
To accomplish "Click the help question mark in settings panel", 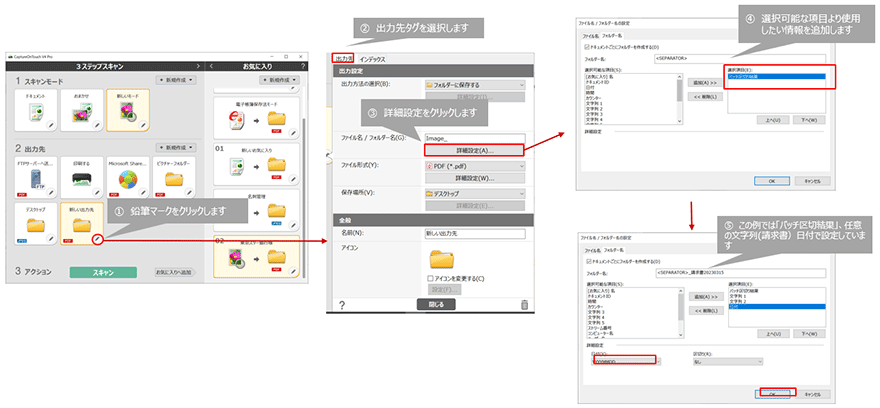I will pyautogui.click(x=341, y=304).
